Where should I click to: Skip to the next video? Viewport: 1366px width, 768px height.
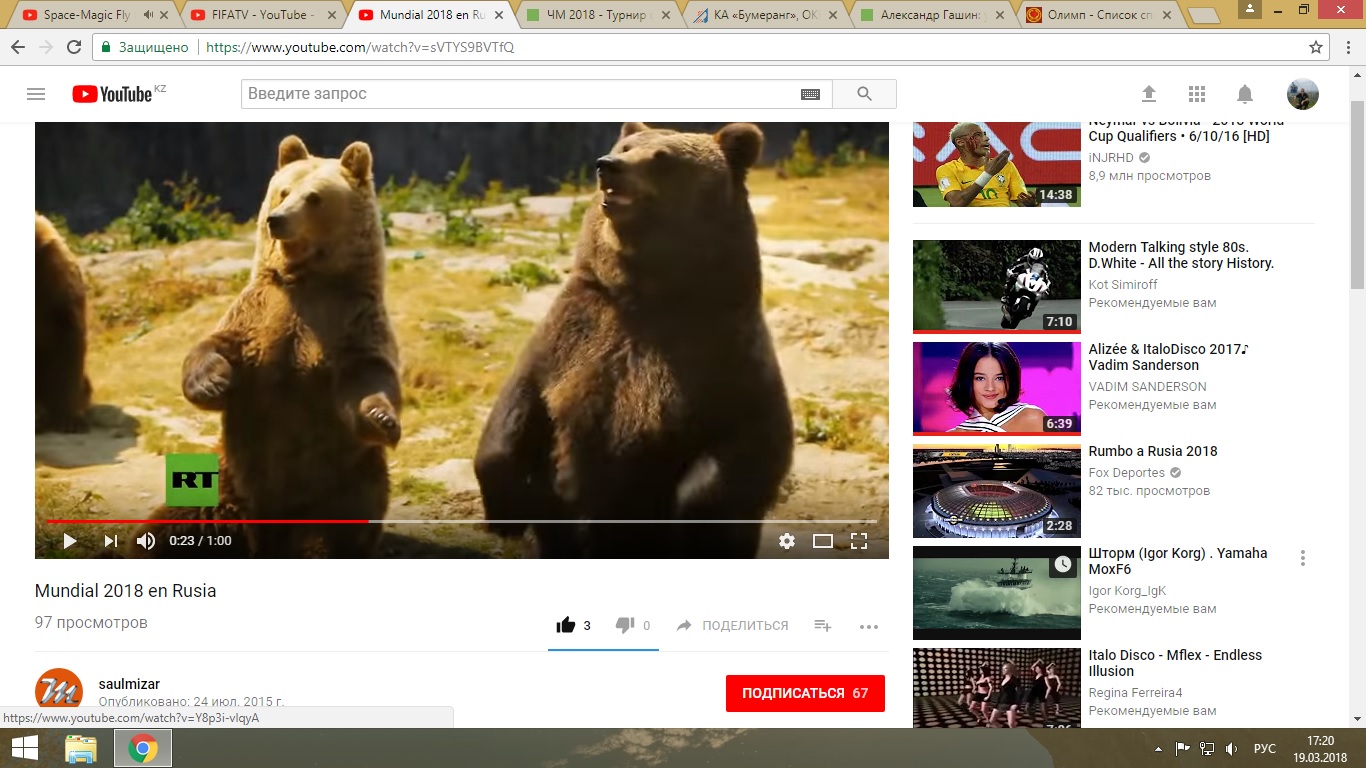pos(111,541)
